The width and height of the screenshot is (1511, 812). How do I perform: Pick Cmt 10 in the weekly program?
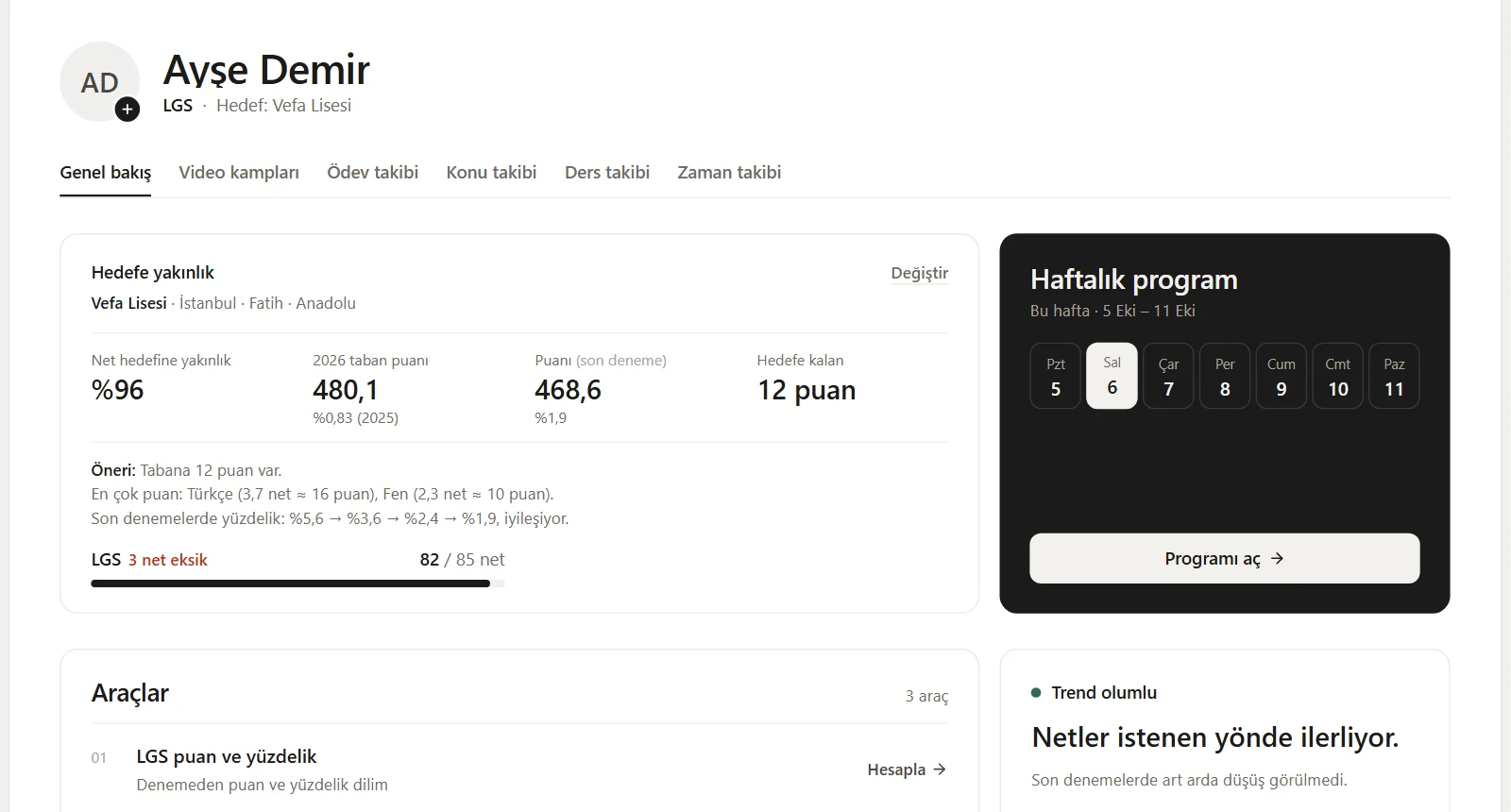click(1338, 376)
